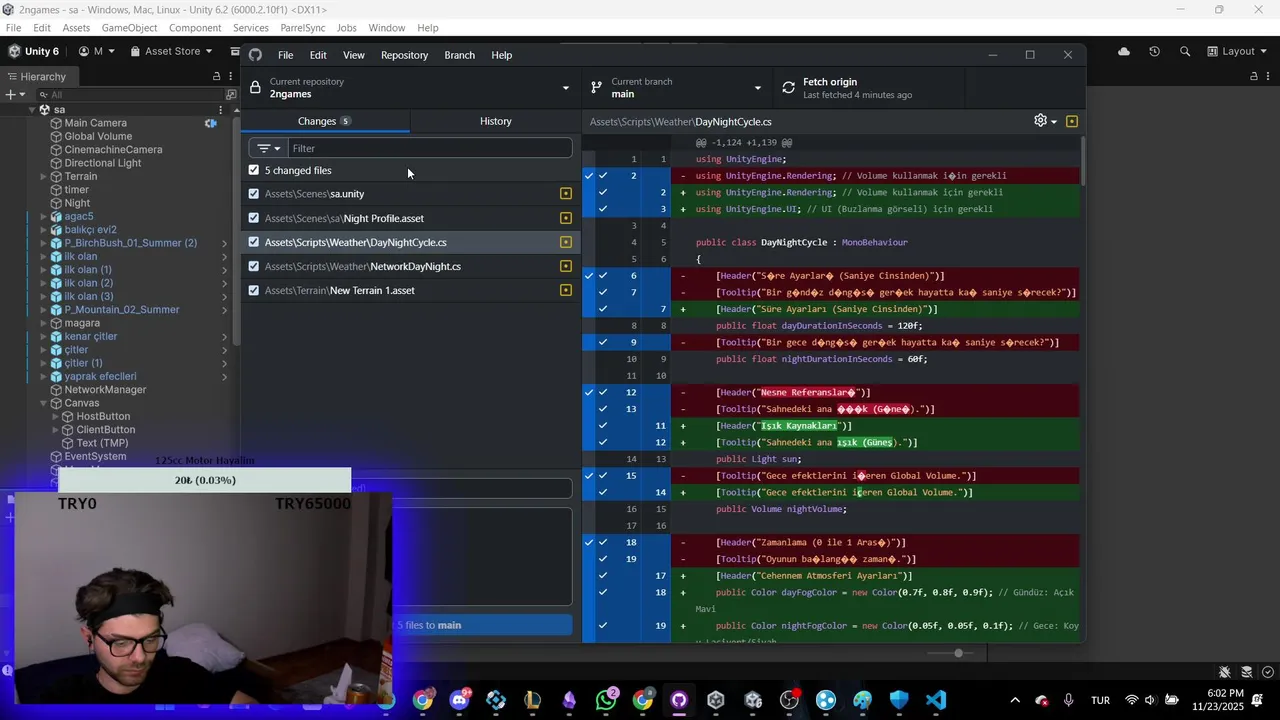Viewport: 1280px width, 720px height.
Task: Open P_BirchBush_01_Summer (2) prefab chevron
Action: point(224,243)
